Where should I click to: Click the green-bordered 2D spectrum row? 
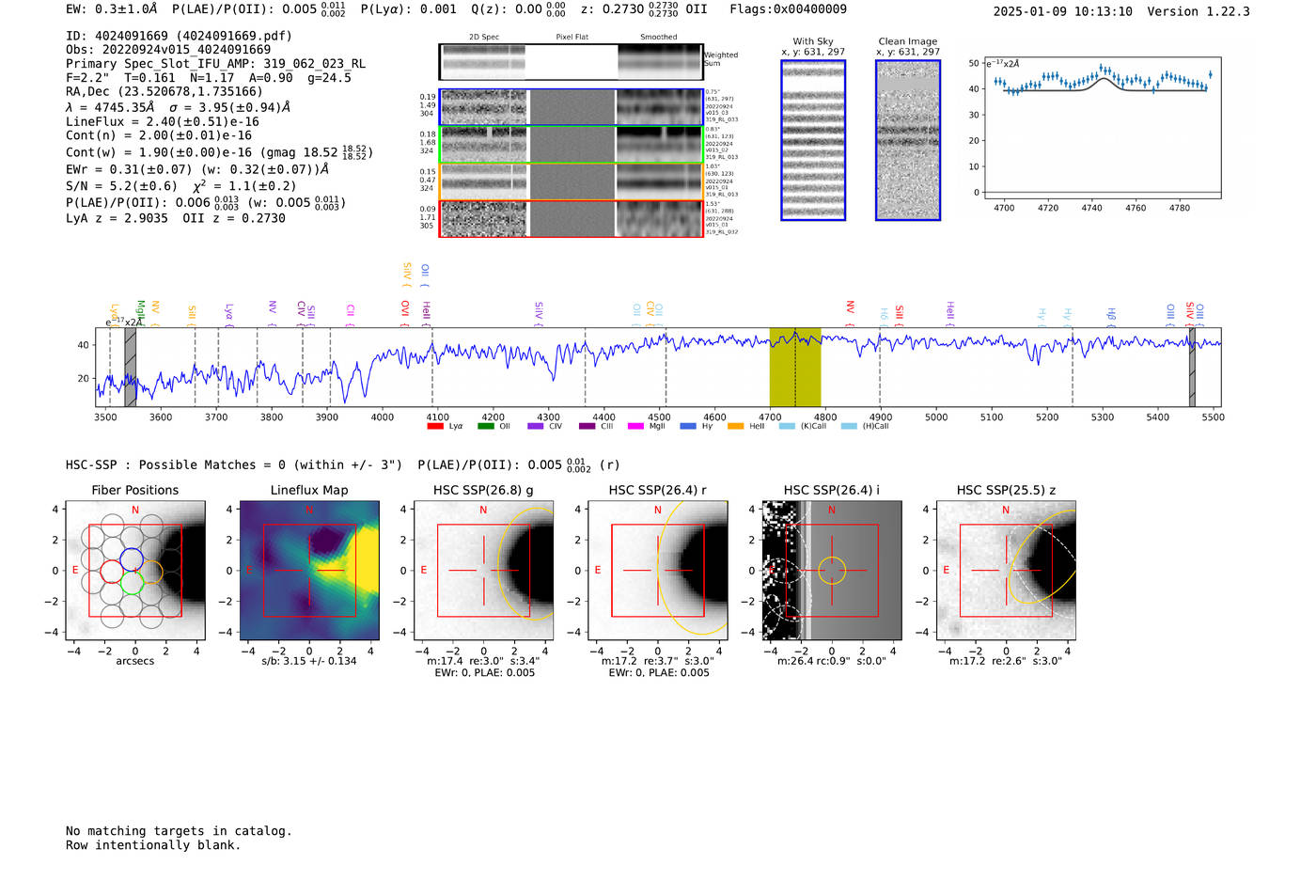pos(572,145)
